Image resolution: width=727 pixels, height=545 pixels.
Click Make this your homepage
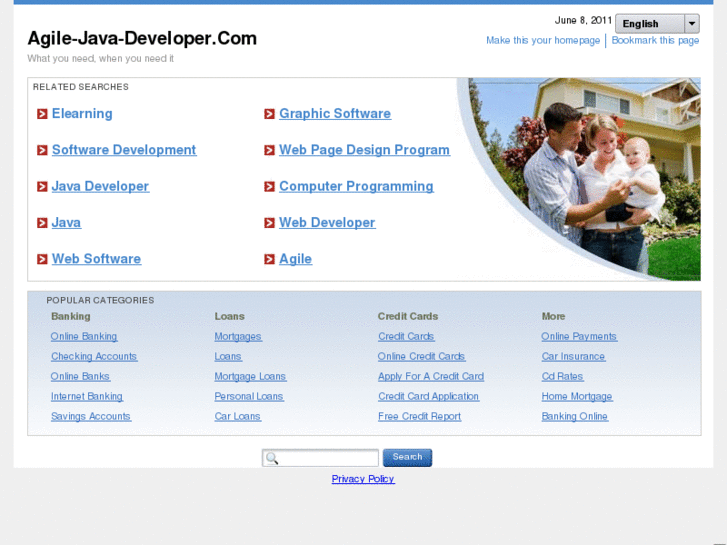543,40
